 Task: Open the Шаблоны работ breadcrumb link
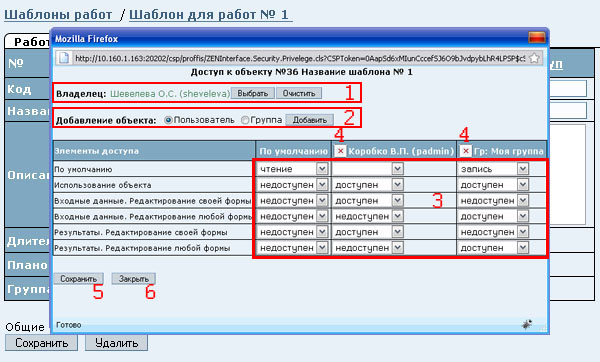(x=58, y=15)
